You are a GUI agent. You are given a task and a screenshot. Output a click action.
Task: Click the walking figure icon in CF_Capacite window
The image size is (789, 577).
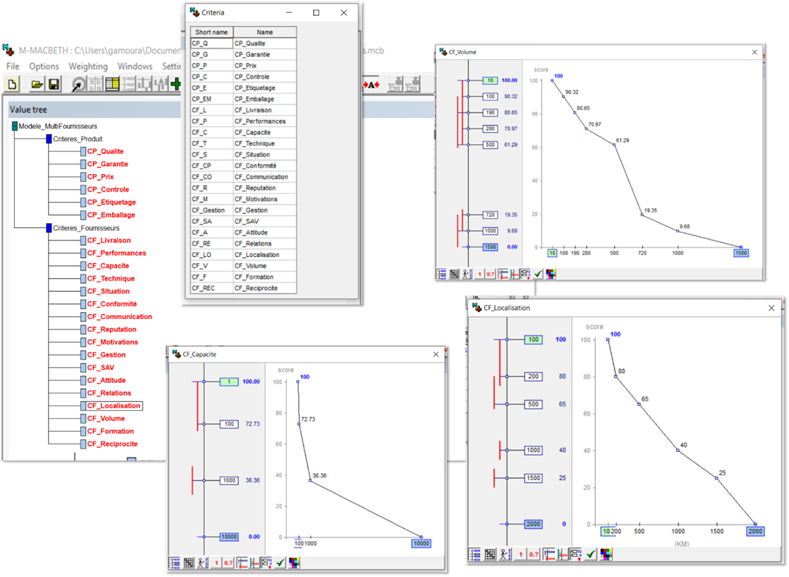(202, 562)
